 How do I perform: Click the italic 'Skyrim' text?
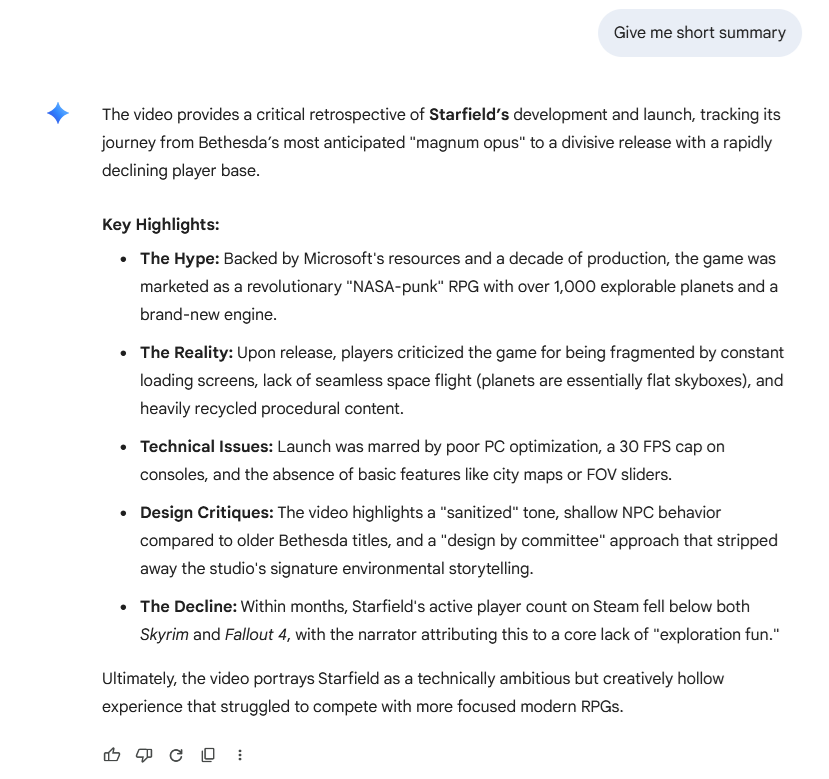click(x=164, y=635)
